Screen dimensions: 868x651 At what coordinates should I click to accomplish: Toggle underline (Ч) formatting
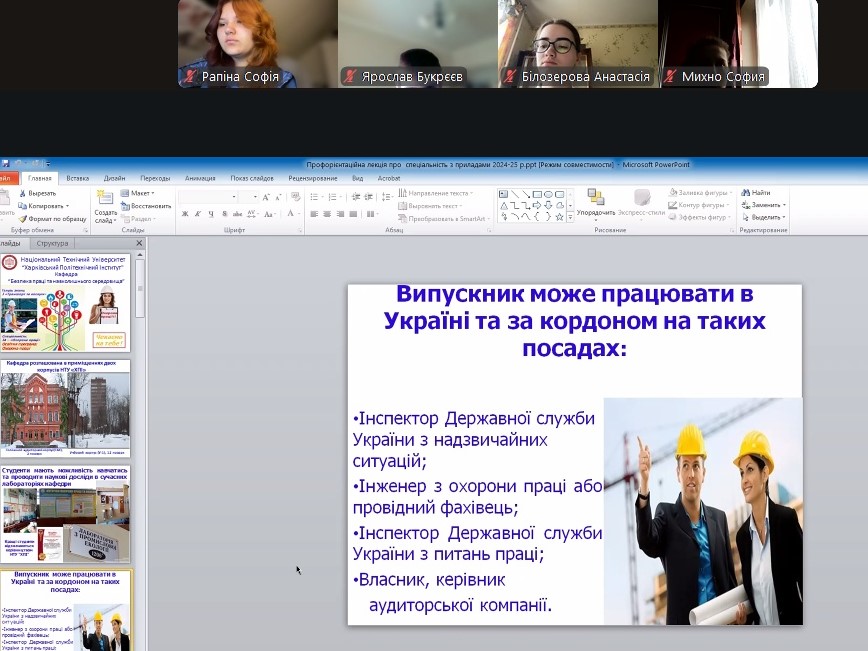click(211, 214)
